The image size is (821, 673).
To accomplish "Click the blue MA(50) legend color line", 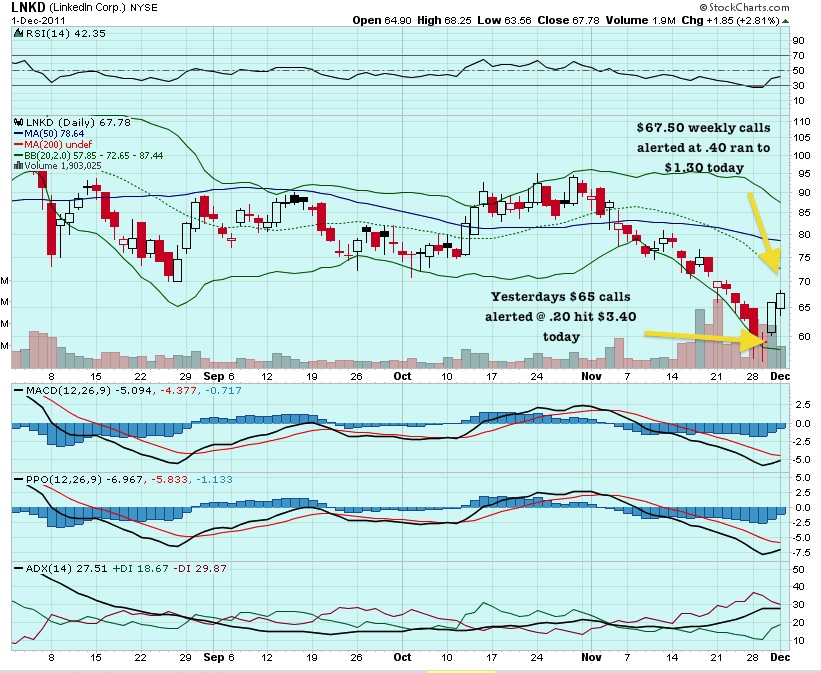I will click(16, 132).
